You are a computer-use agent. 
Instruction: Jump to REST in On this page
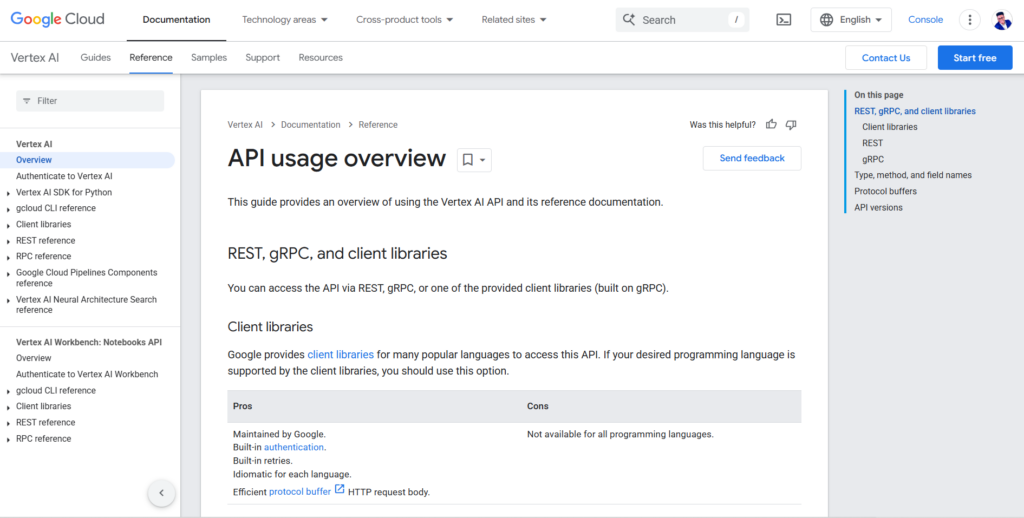point(872,143)
